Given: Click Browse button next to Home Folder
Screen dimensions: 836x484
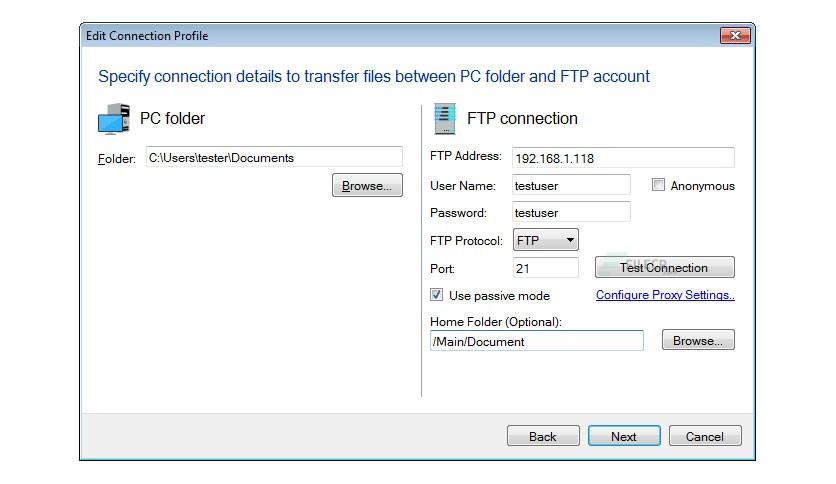Looking at the screenshot, I should (698, 340).
